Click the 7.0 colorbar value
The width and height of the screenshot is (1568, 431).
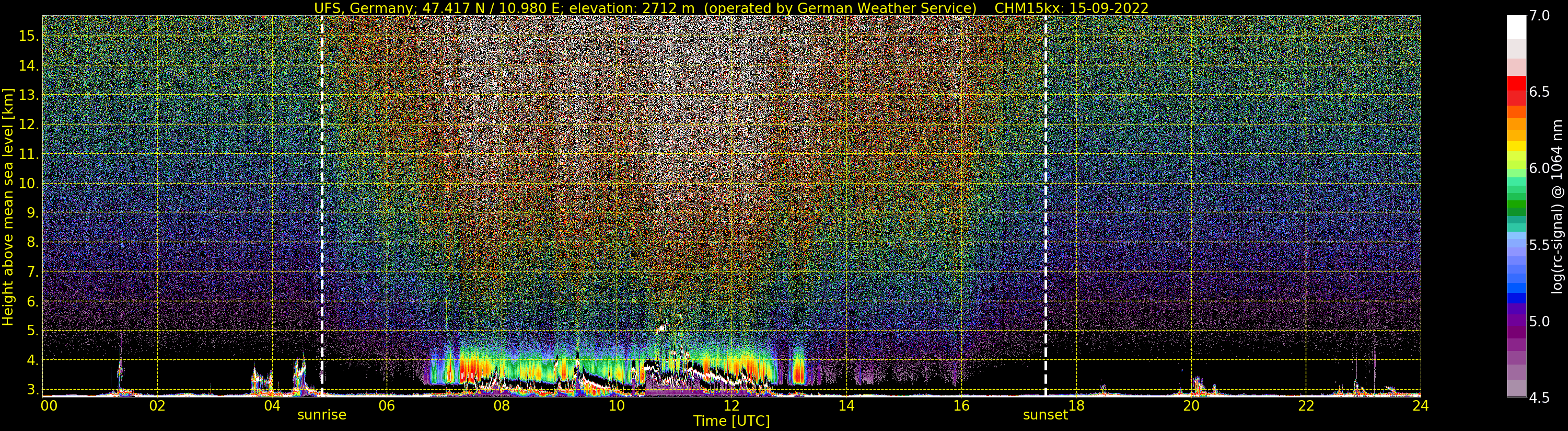pyautogui.click(x=1540, y=16)
